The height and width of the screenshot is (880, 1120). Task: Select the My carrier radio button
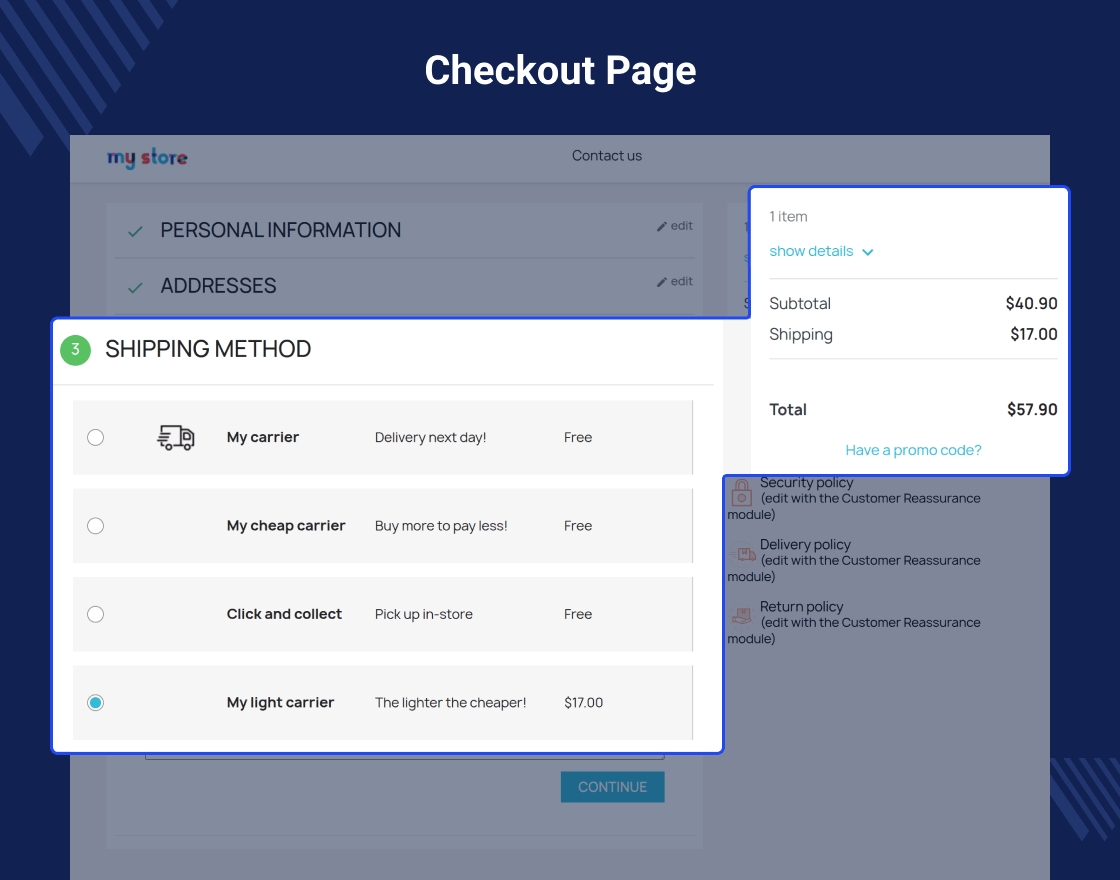coord(96,437)
